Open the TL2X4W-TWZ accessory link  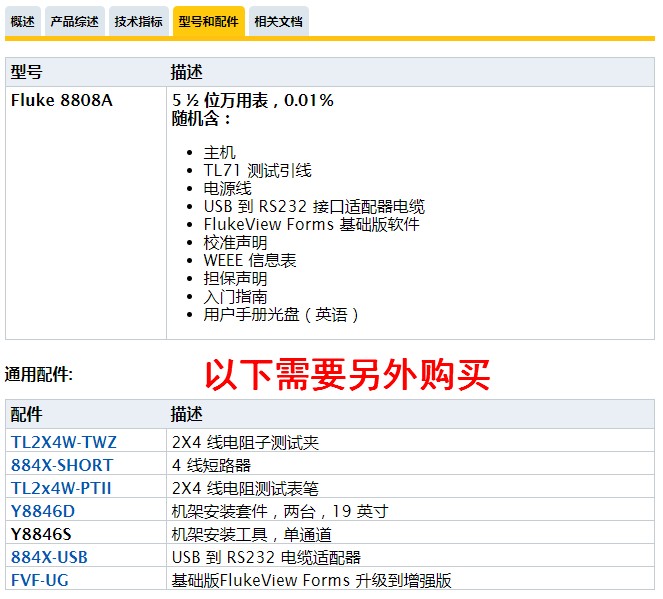click(64, 442)
